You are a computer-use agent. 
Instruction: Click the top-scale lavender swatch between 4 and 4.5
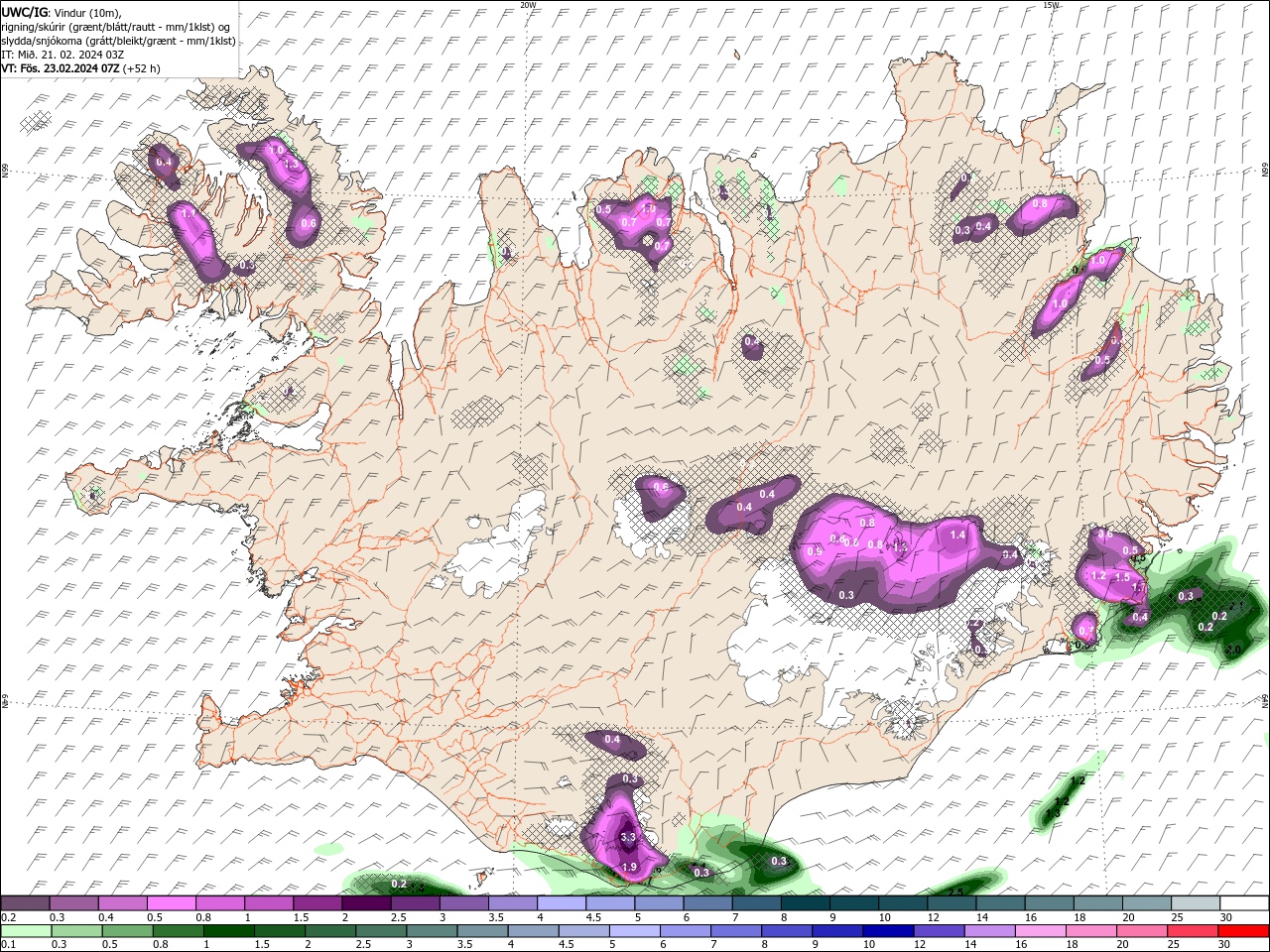pos(561,903)
